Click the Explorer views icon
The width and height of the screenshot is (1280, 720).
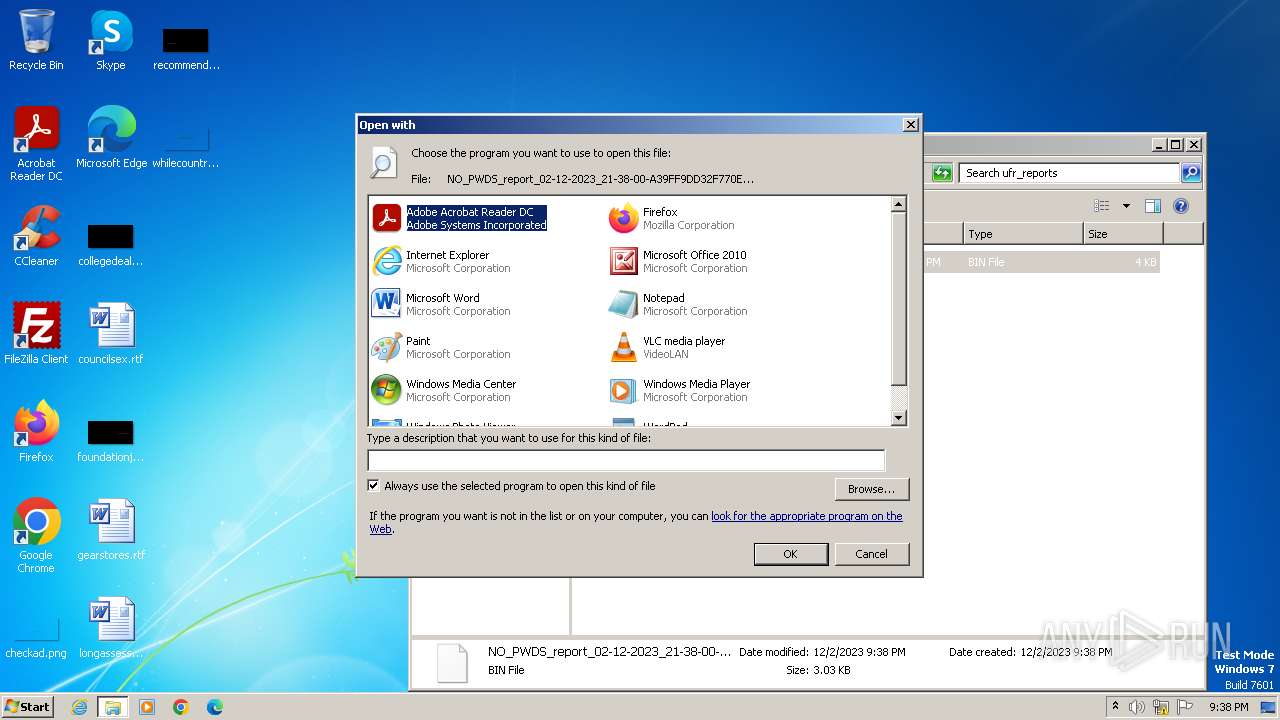click(x=1102, y=206)
